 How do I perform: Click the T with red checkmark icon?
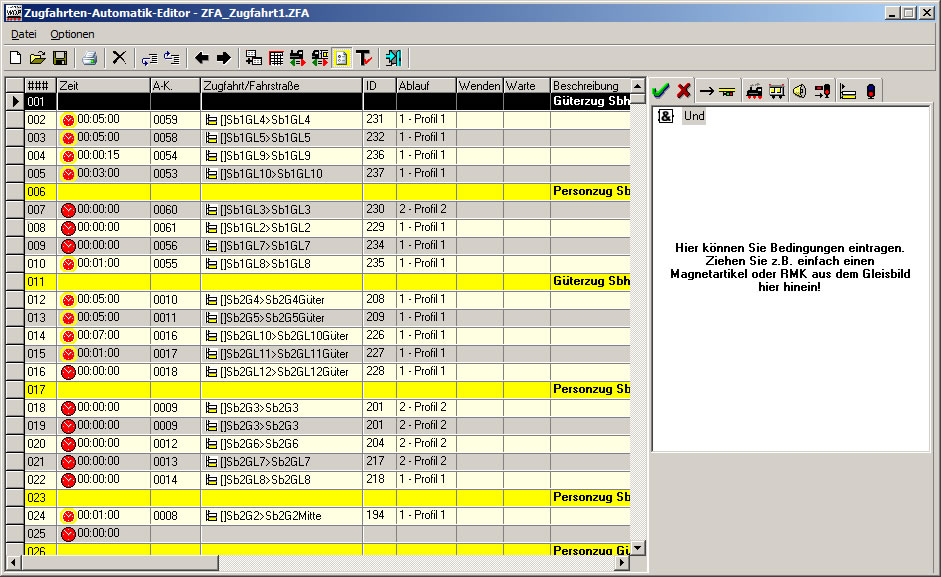(364, 58)
